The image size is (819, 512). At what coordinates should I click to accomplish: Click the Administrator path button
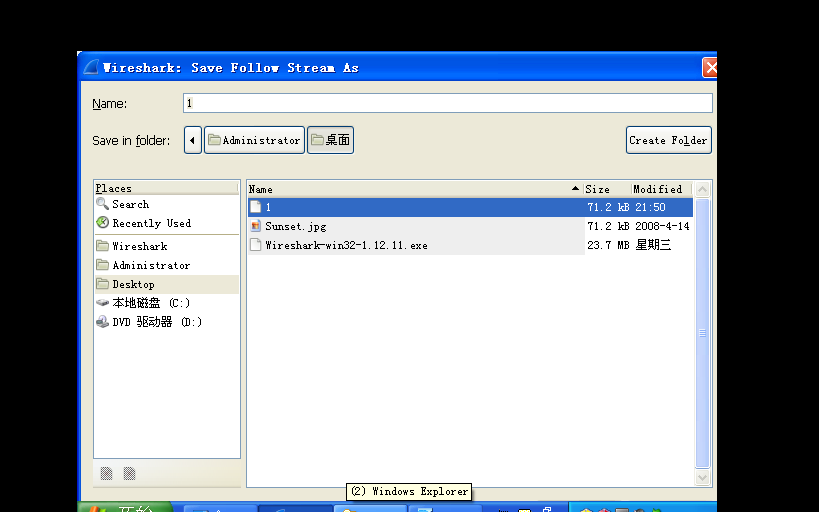(254, 140)
